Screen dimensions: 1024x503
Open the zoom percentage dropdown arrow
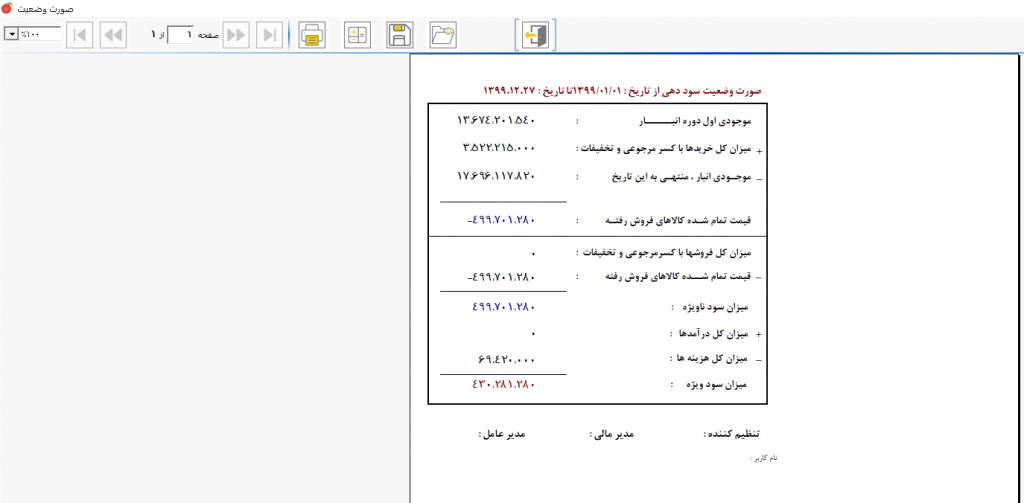coord(11,34)
